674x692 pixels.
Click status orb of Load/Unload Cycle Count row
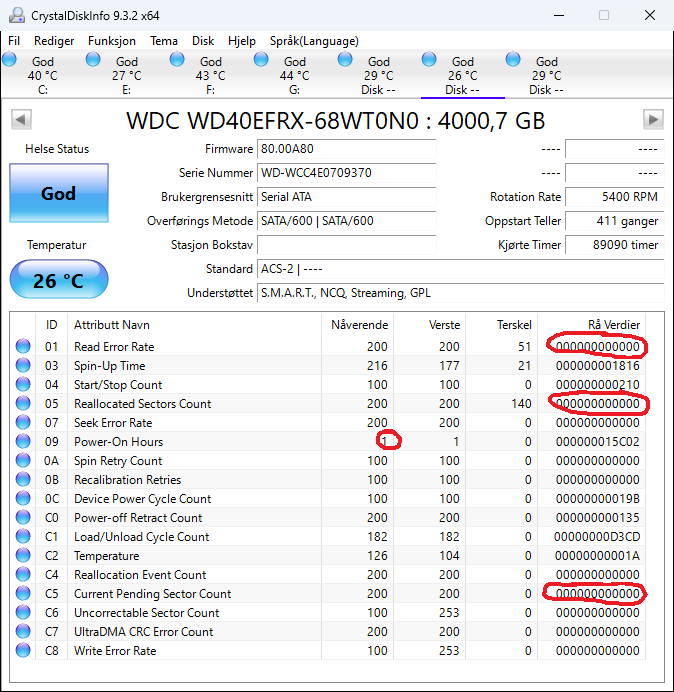tap(23, 536)
